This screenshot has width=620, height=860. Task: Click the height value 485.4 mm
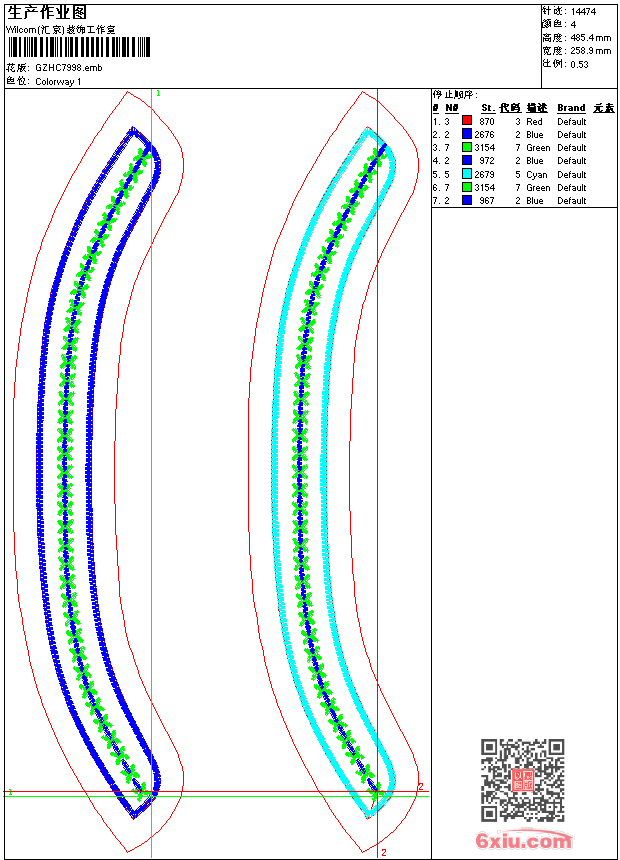pyautogui.click(x=591, y=38)
